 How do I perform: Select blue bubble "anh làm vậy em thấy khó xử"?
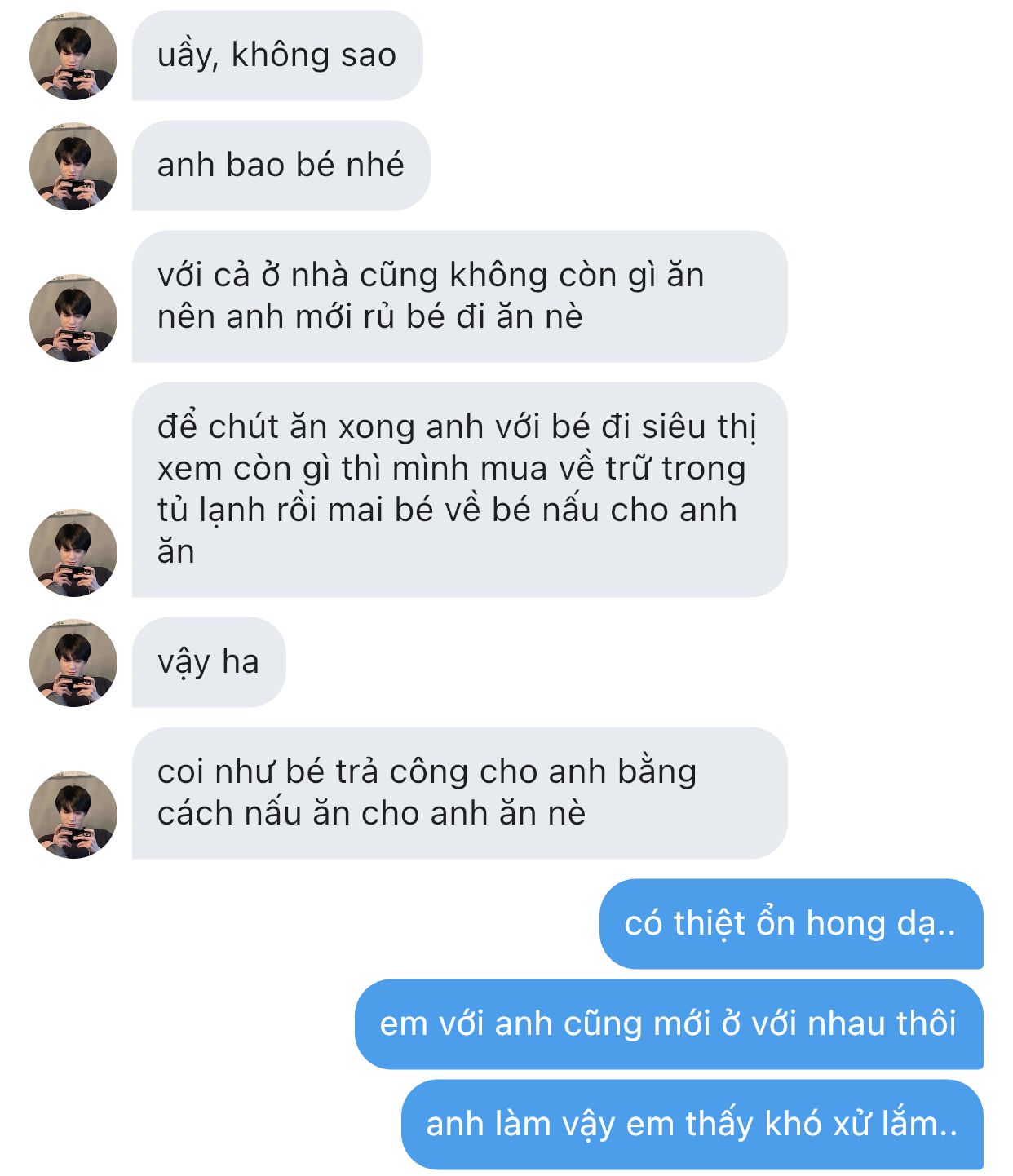(692, 1125)
